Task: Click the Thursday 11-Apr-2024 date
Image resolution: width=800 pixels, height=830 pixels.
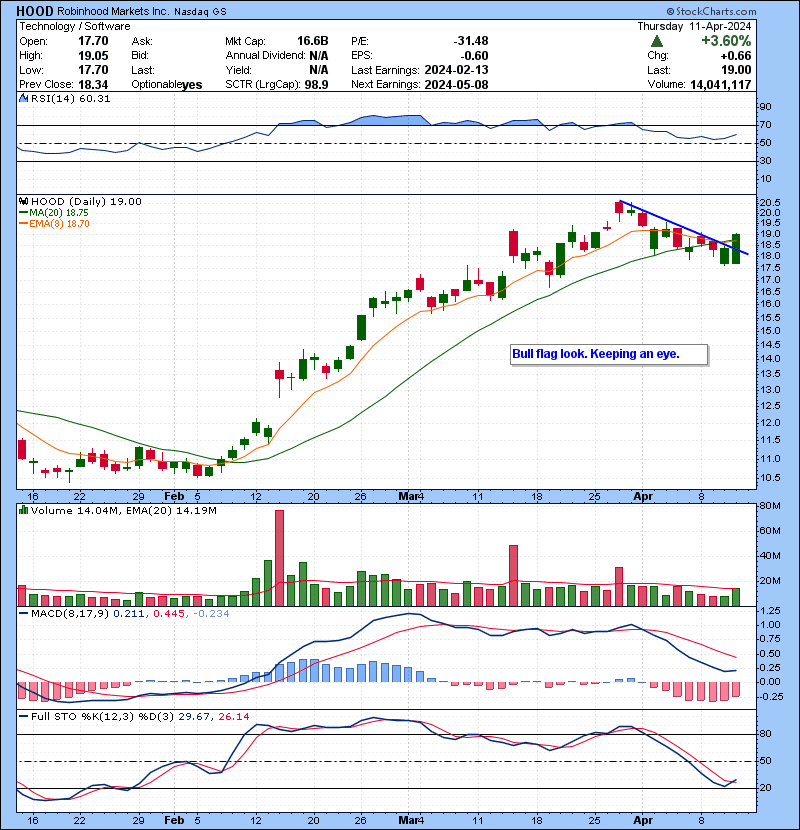Action: 694,26
